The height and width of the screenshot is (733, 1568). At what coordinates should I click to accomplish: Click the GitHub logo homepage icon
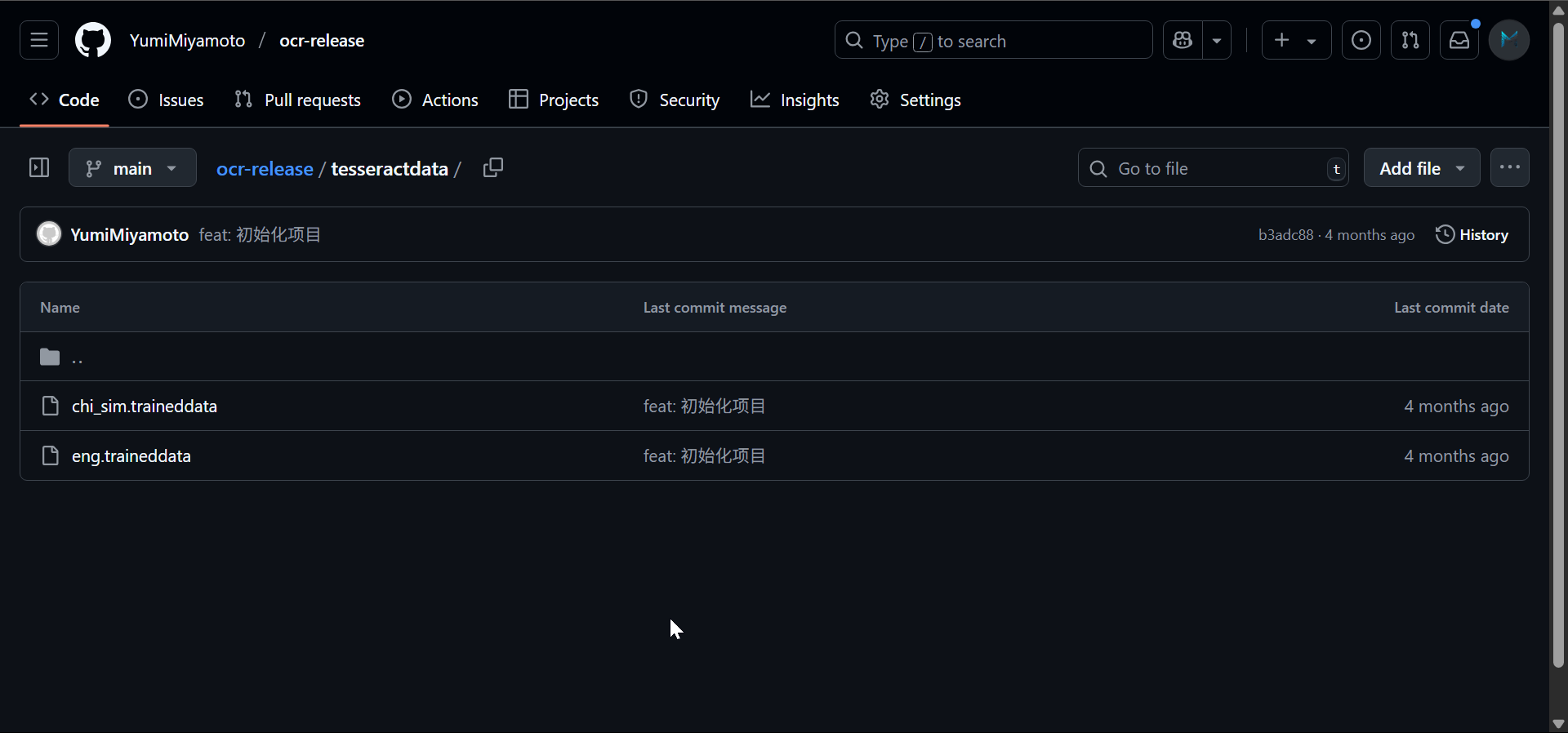93,40
